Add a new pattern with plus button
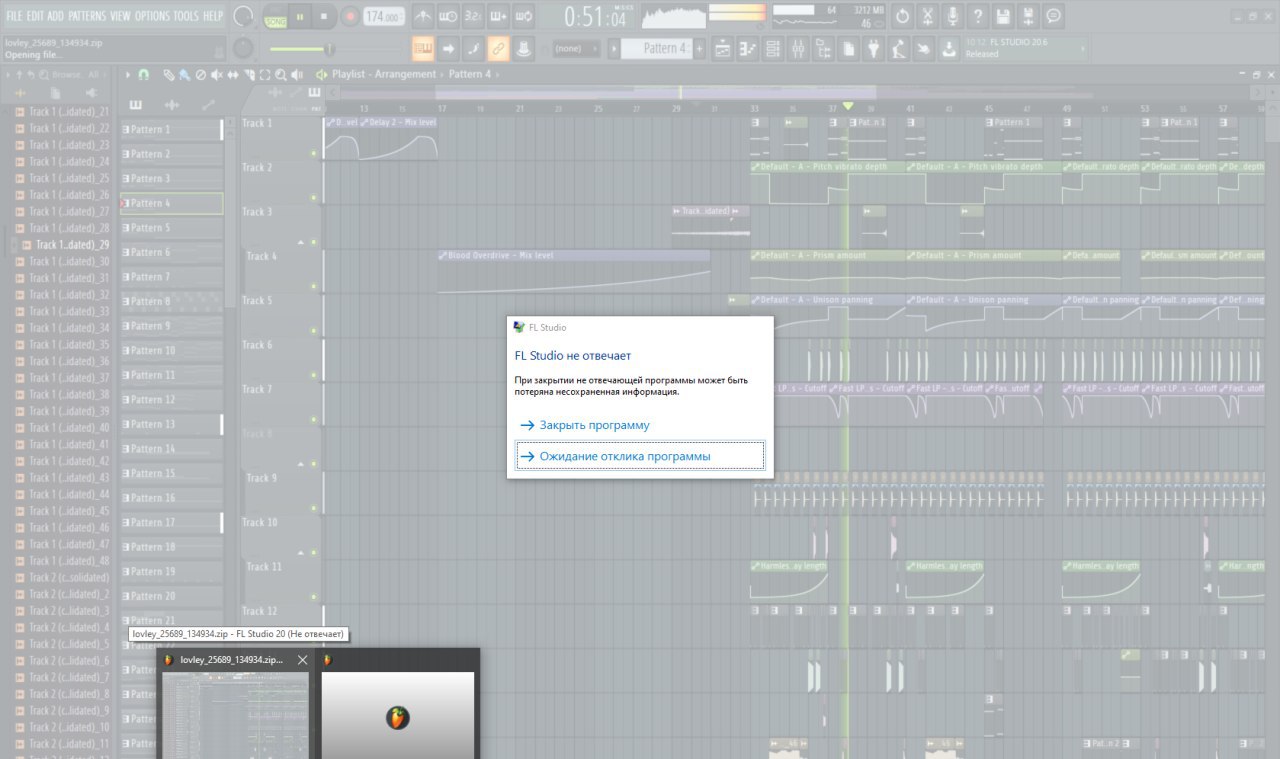This screenshot has width=1280, height=759. [x=699, y=48]
